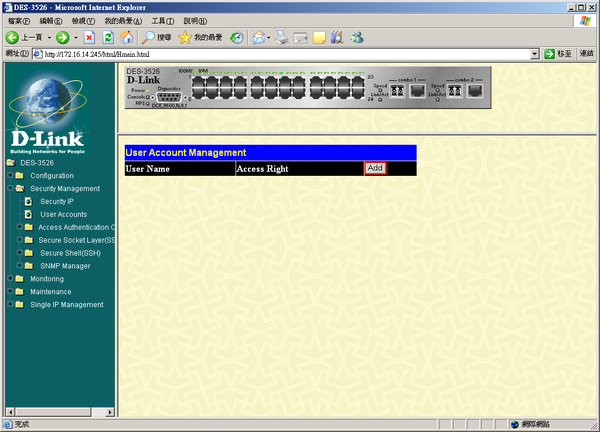Click the "Access Right" column header

tap(262, 169)
